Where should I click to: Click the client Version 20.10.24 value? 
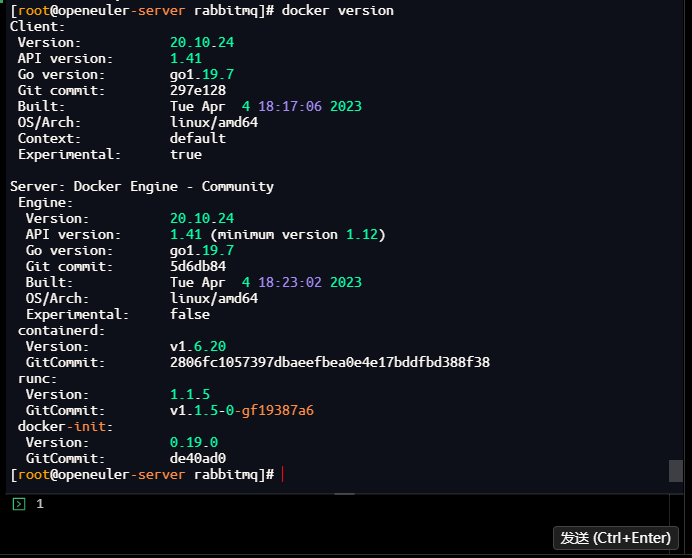coord(202,42)
